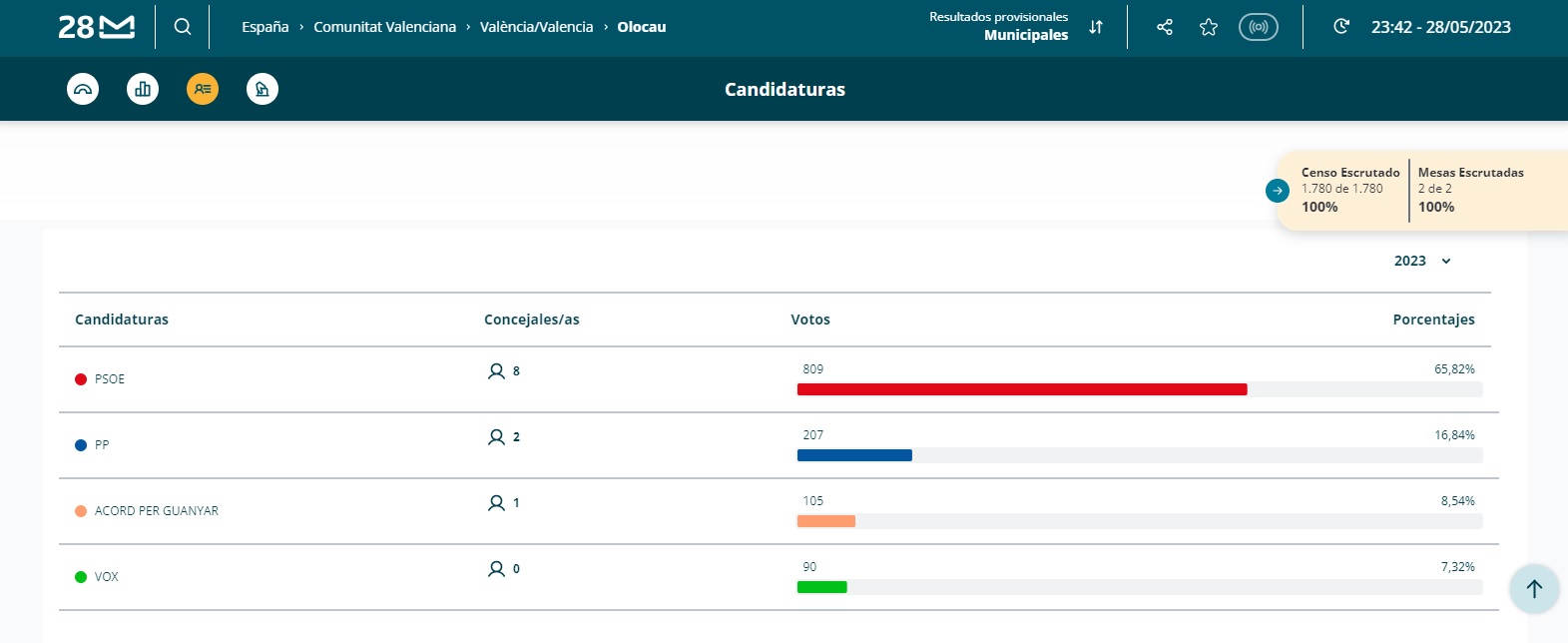Open the 2023 year dropdown

point(1422,261)
